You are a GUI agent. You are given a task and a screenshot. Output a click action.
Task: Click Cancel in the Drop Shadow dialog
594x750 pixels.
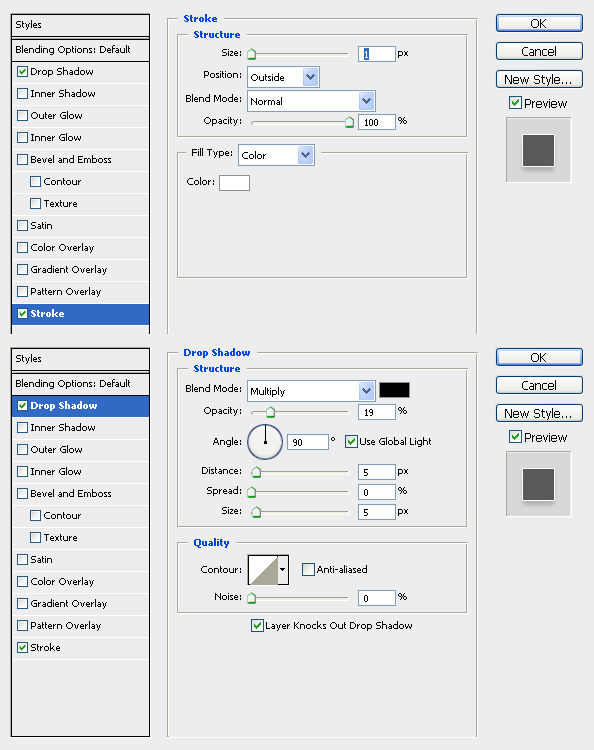click(539, 386)
